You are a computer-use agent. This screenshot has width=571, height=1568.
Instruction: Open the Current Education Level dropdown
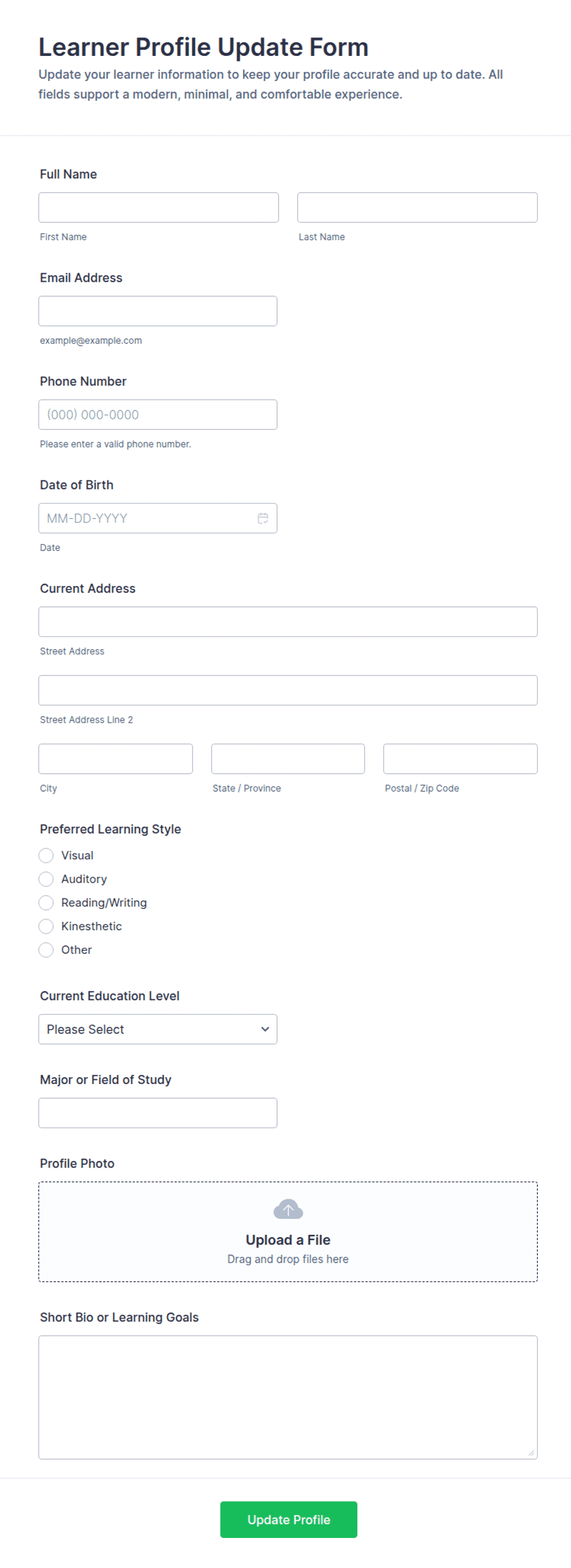(158, 1028)
